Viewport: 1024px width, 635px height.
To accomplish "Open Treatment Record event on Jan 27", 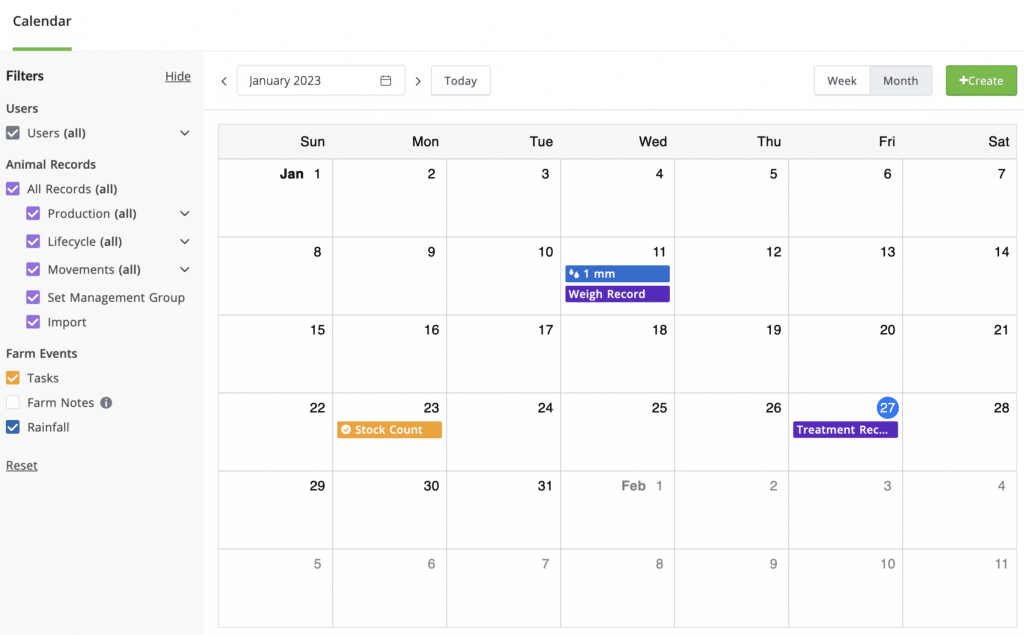I will click(x=845, y=430).
